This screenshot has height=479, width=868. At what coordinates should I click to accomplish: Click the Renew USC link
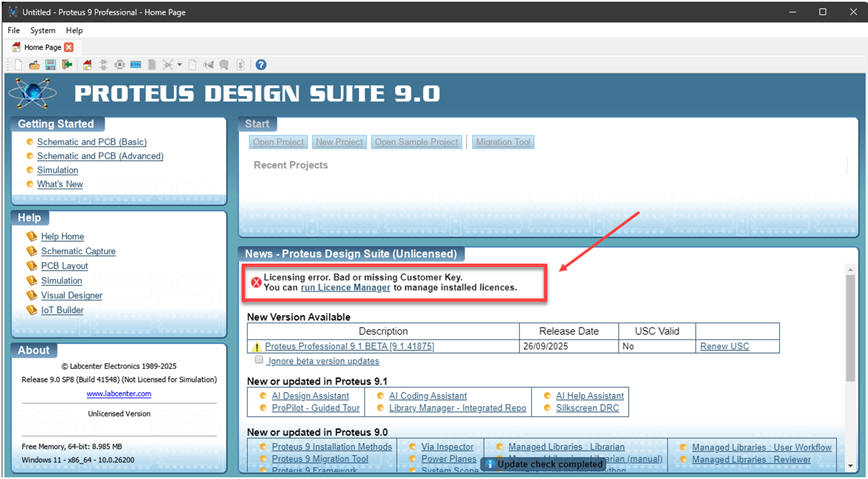[725, 346]
